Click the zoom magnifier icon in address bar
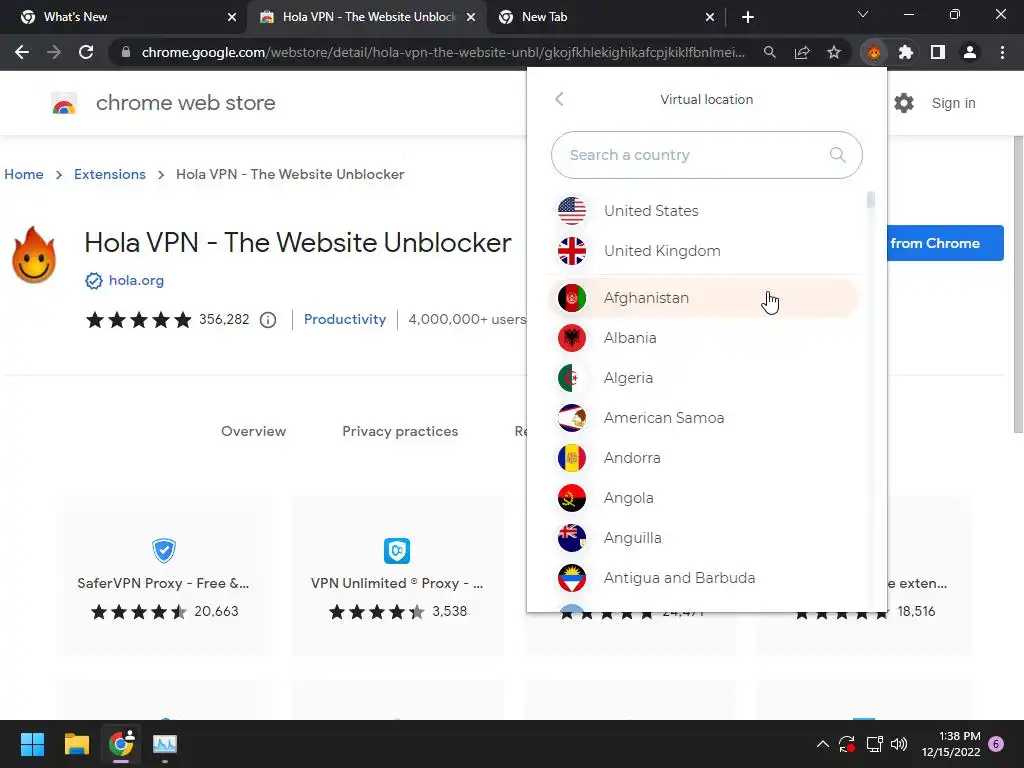This screenshot has height=768, width=1024. pos(770,52)
